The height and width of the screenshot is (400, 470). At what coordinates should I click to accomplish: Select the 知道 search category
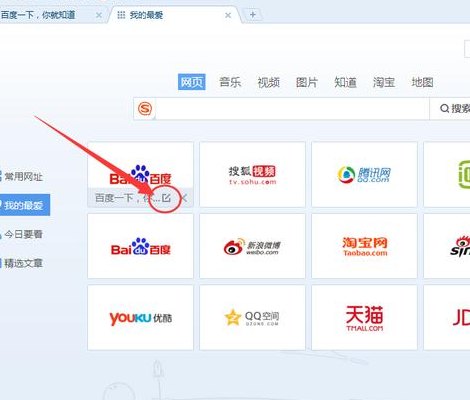(x=345, y=82)
